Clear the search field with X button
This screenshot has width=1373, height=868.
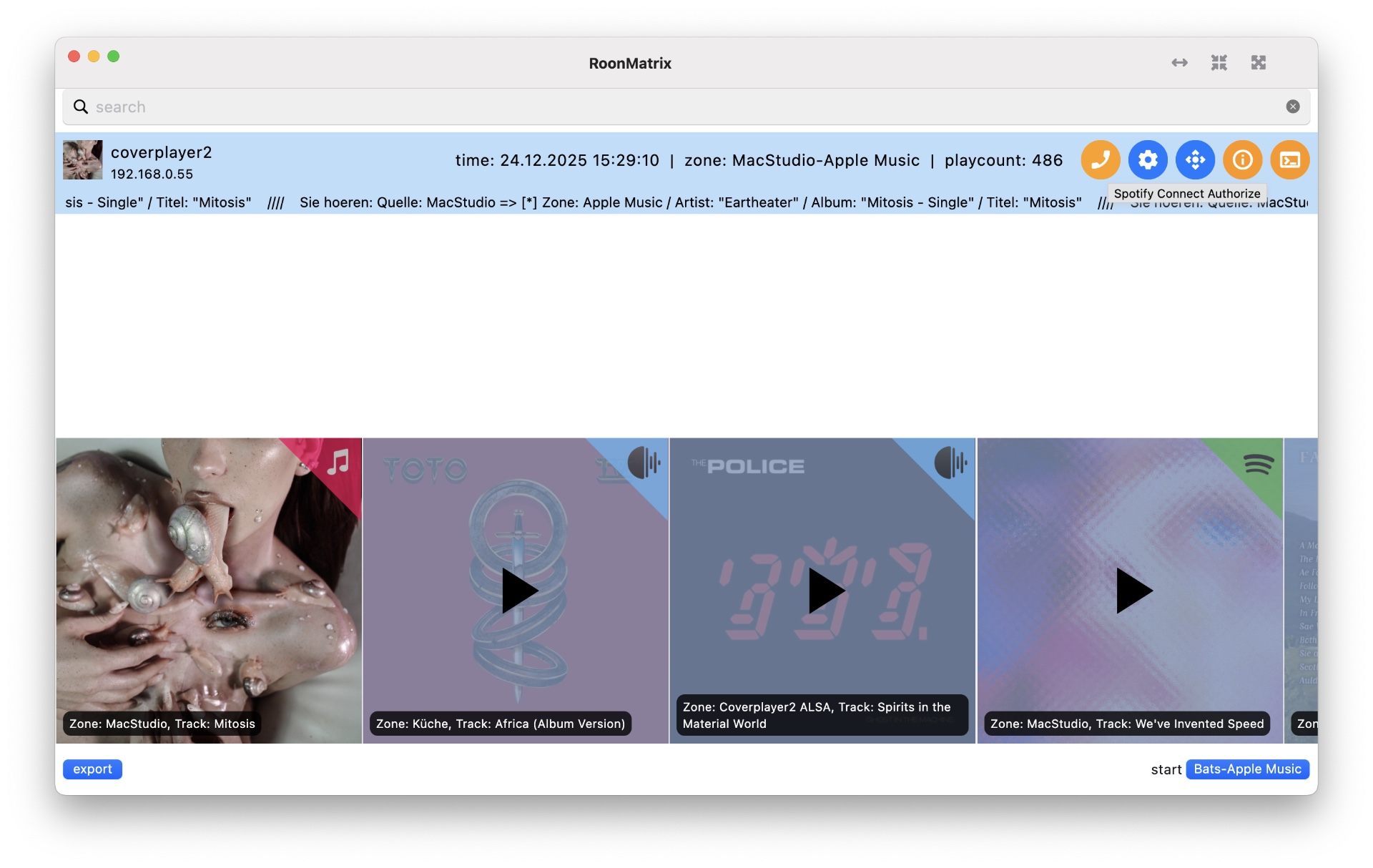pos(1292,107)
